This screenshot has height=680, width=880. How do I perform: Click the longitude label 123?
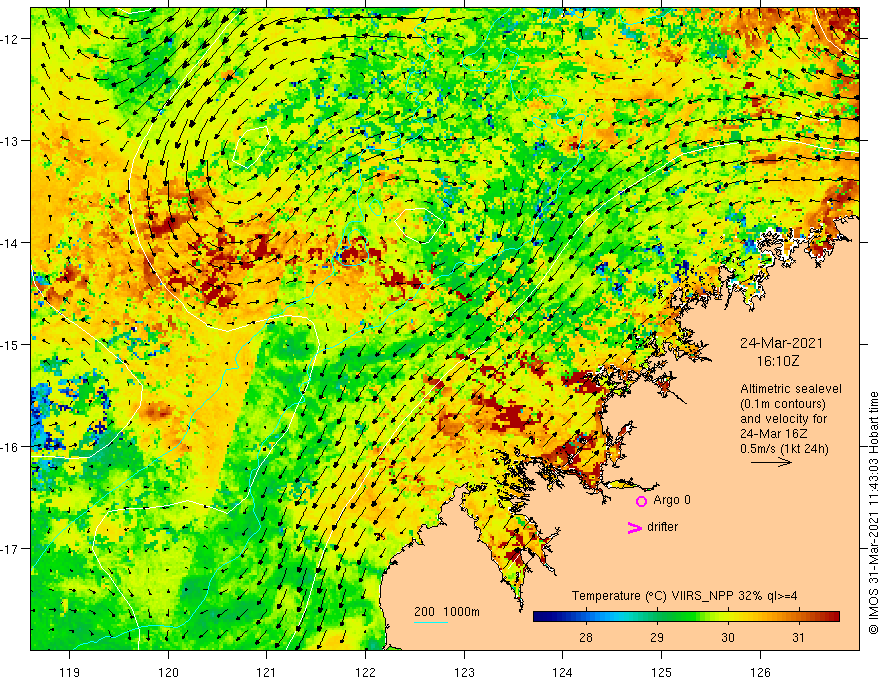pyautogui.click(x=464, y=672)
